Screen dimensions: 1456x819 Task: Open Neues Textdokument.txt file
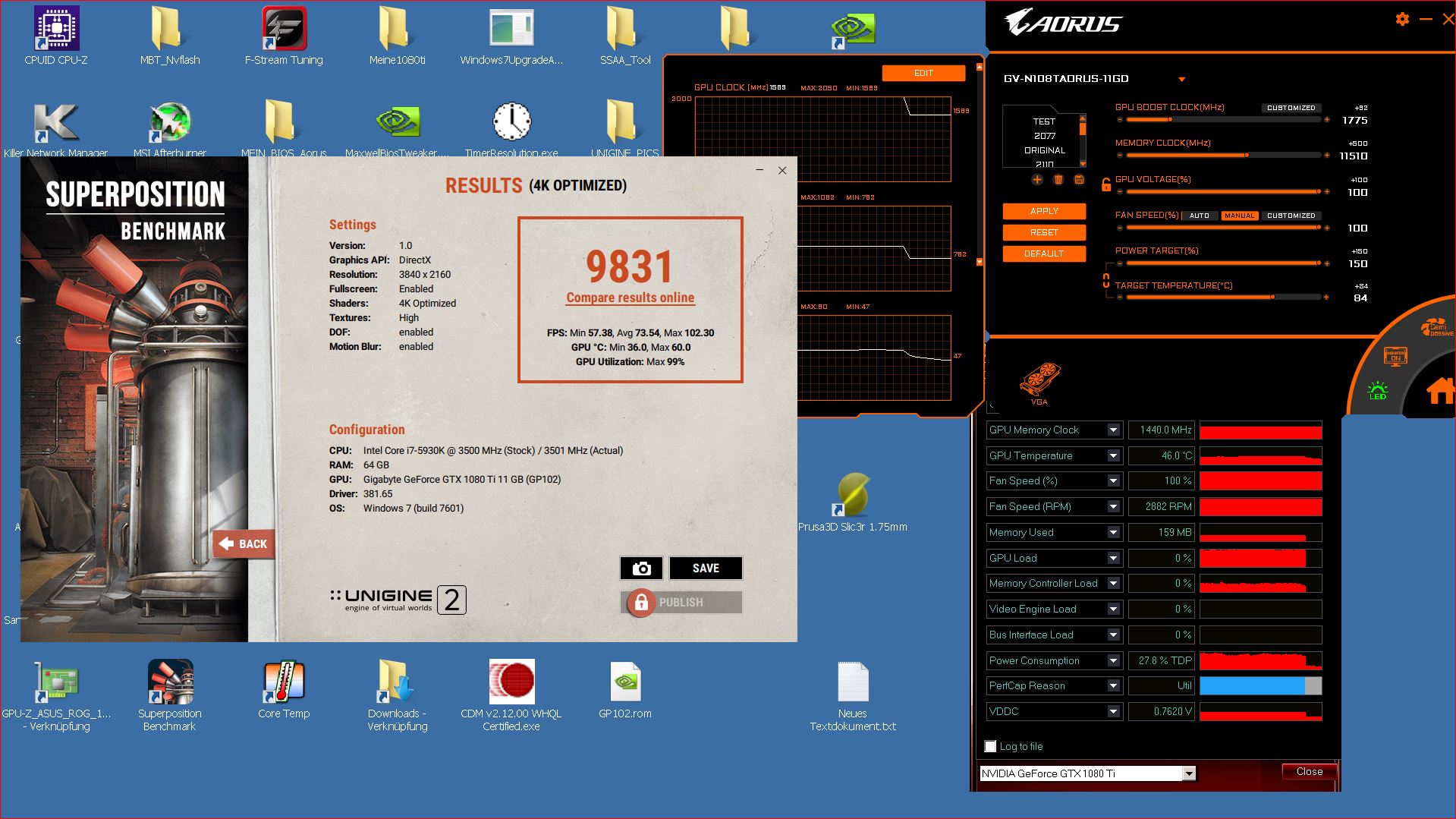tap(853, 695)
